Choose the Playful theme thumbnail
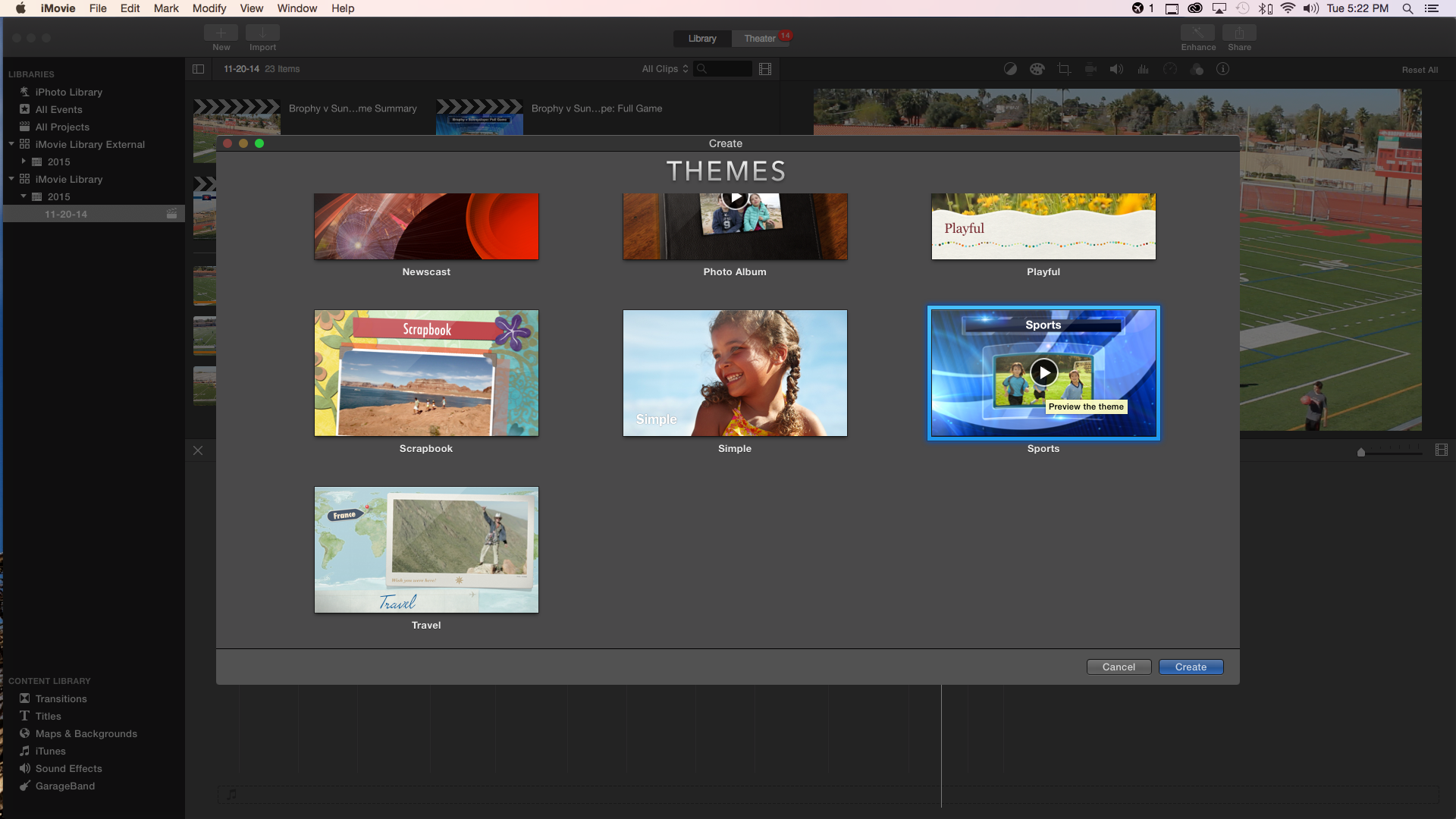1456x819 pixels. click(1043, 227)
